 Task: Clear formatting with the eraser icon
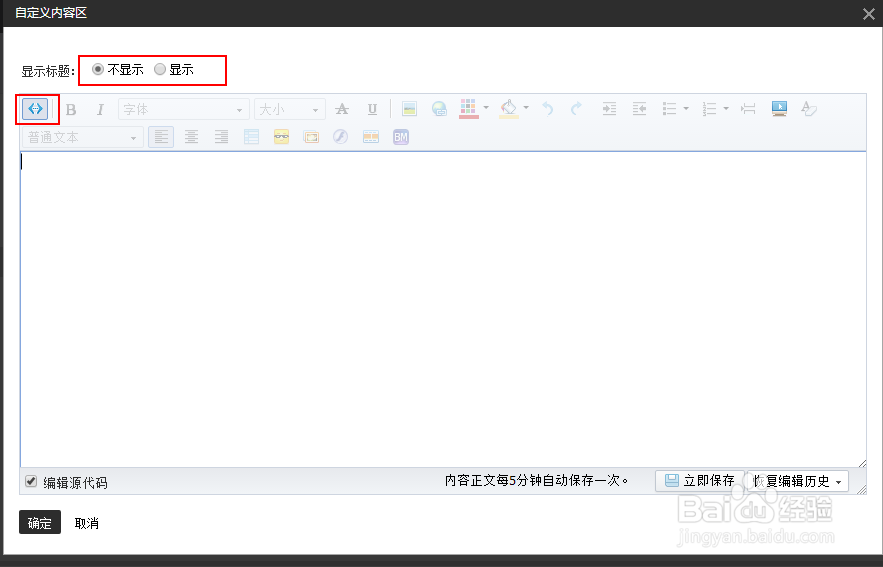click(809, 108)
